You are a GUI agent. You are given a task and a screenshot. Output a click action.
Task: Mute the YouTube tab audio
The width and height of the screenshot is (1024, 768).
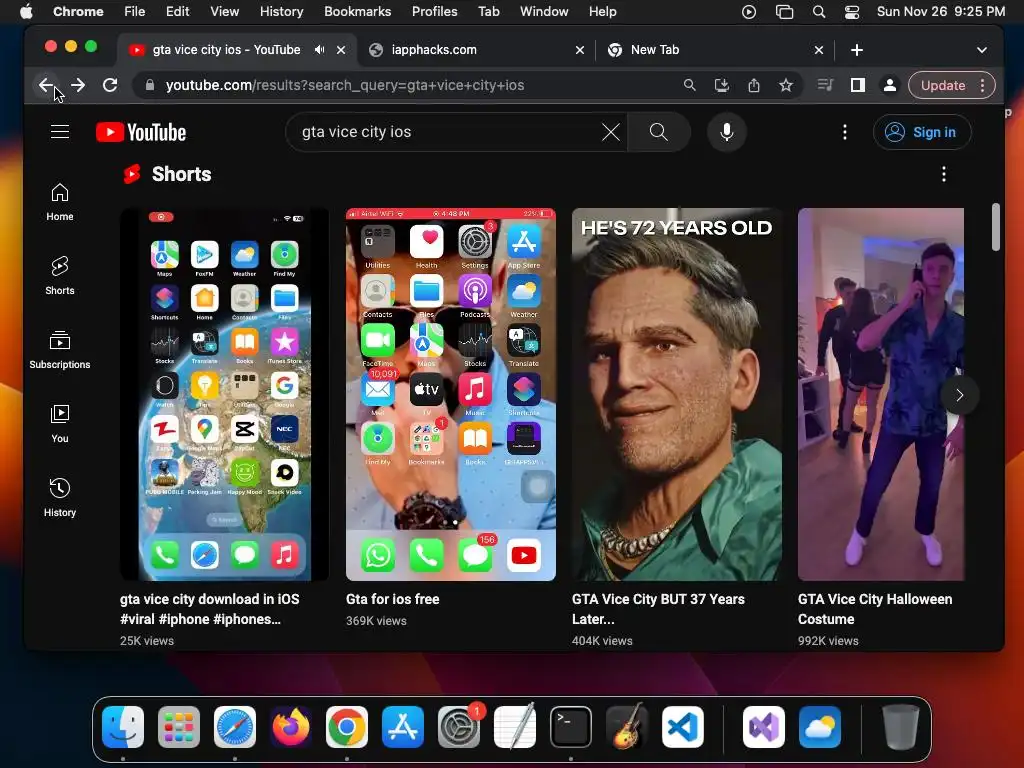(319, 50)
